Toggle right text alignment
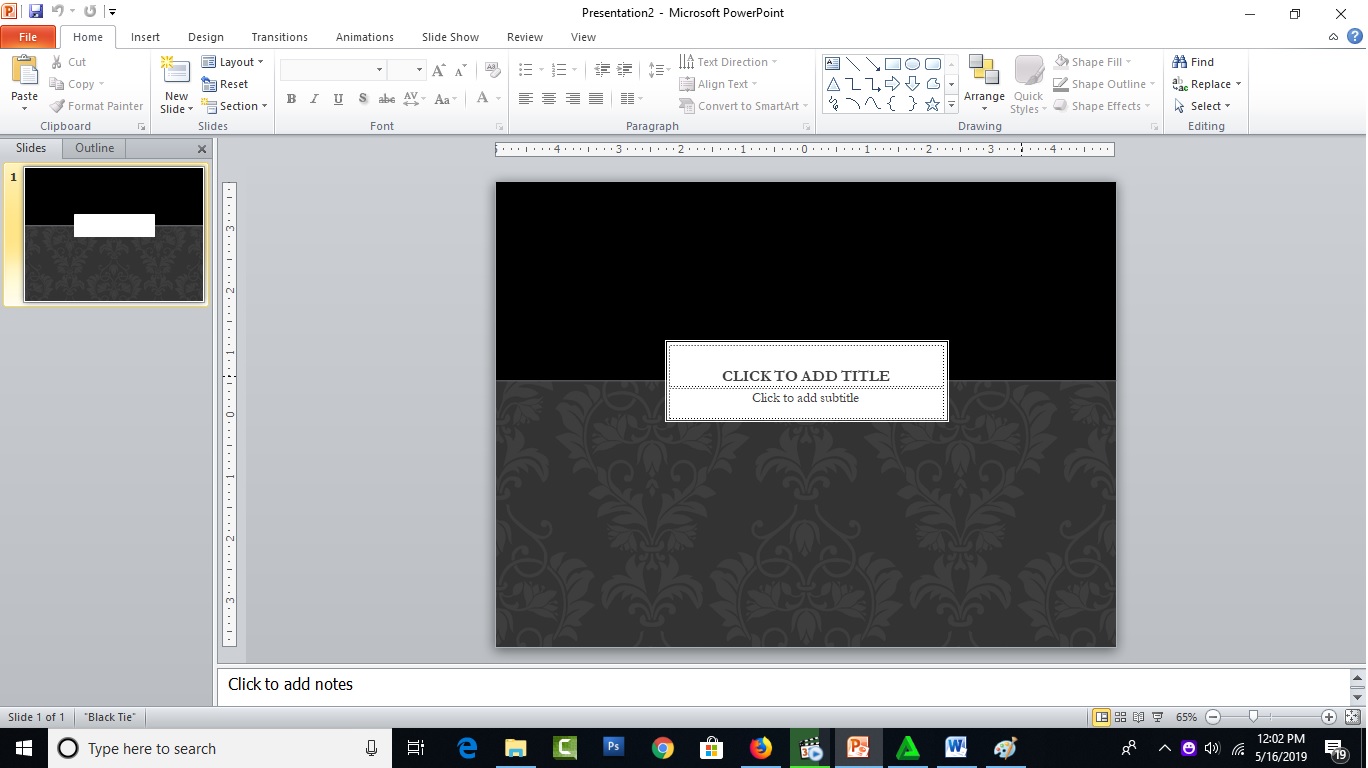1368x768 pixels. [x=573, y=98]
